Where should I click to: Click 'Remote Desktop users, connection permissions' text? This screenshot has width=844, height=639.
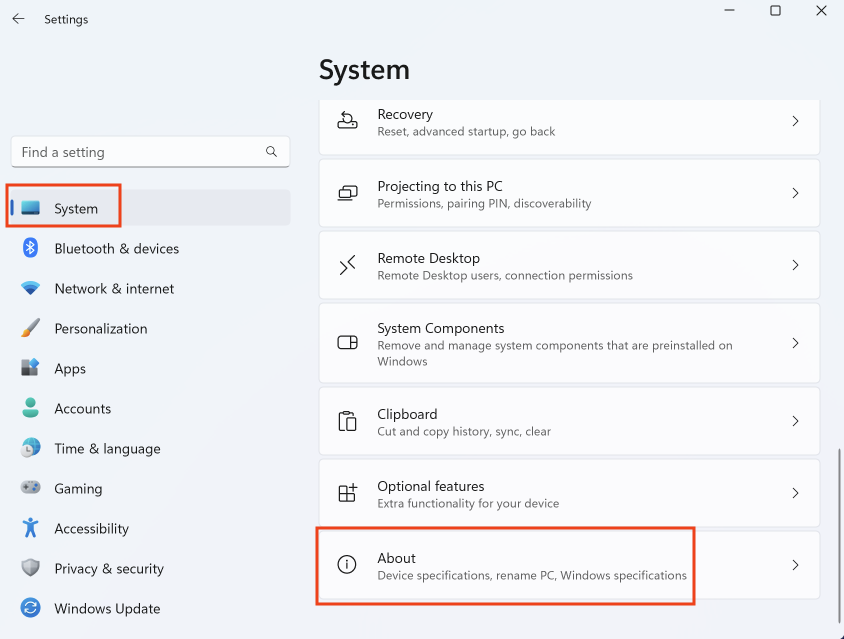click(x=505, y=275)
